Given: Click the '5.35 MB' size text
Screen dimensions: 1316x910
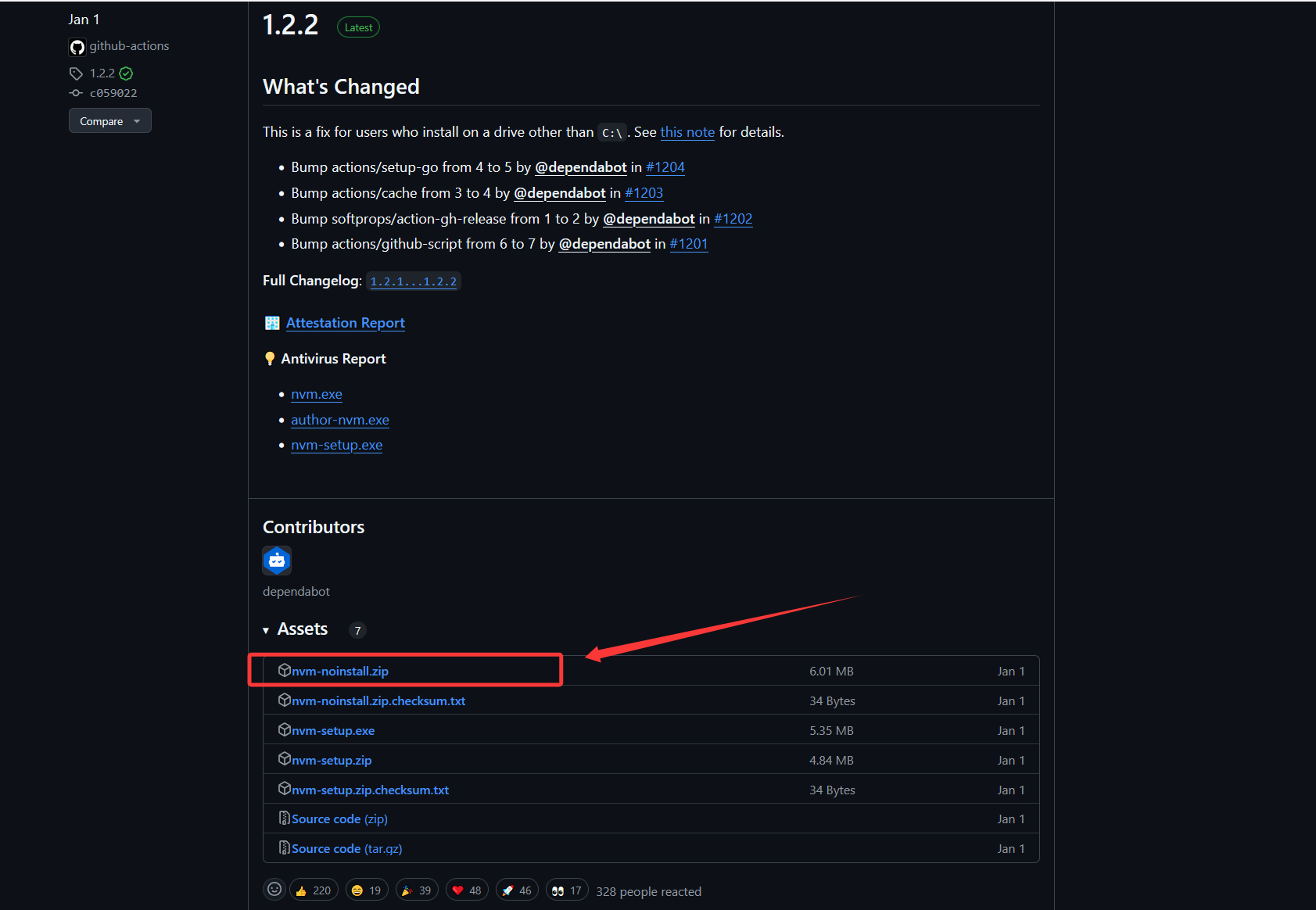Looking at the screenshot, I should click(831, 730).
